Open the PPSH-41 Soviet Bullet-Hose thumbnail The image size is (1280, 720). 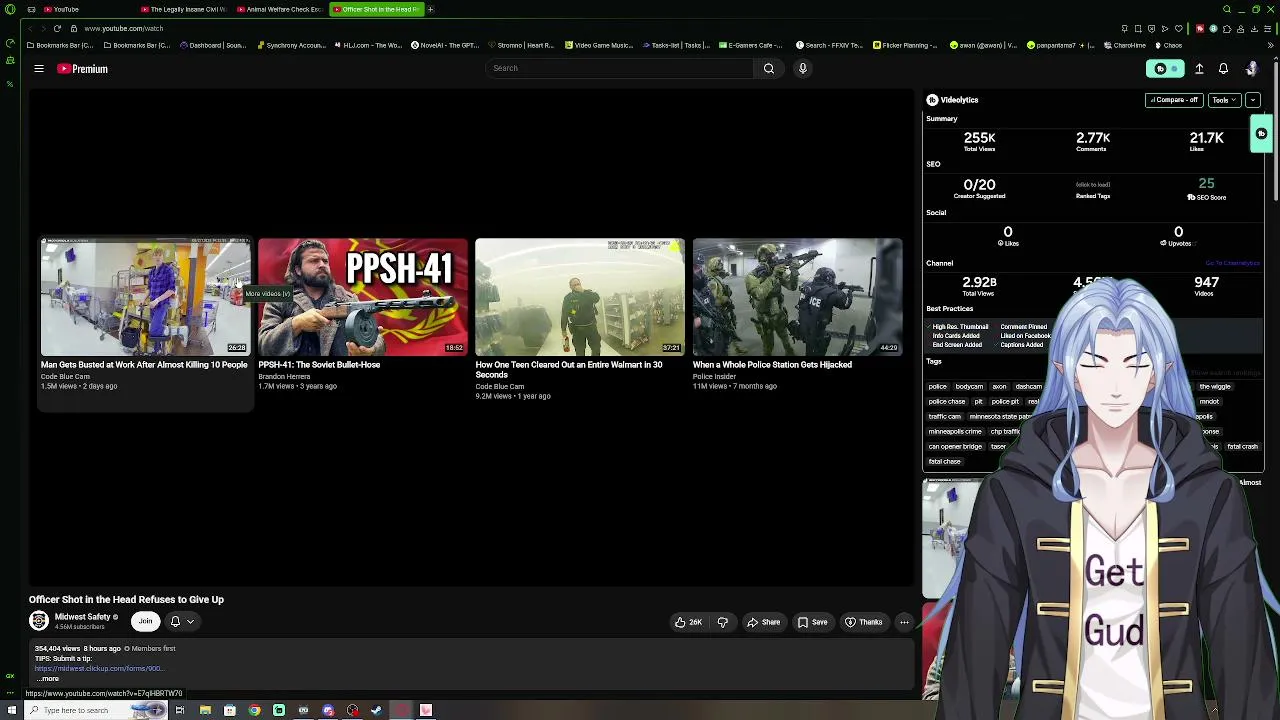[x=363, y=296]
